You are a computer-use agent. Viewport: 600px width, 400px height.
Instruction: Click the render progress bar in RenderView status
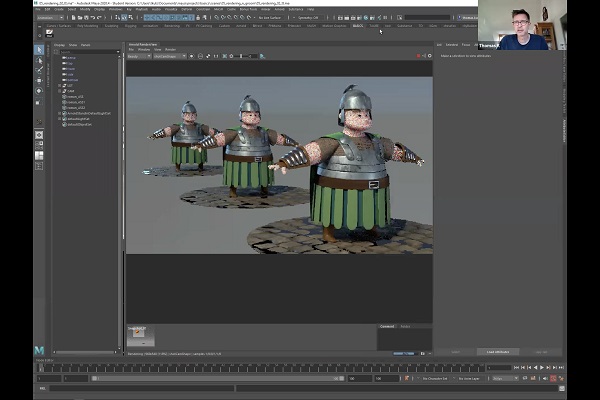(403, 354)
